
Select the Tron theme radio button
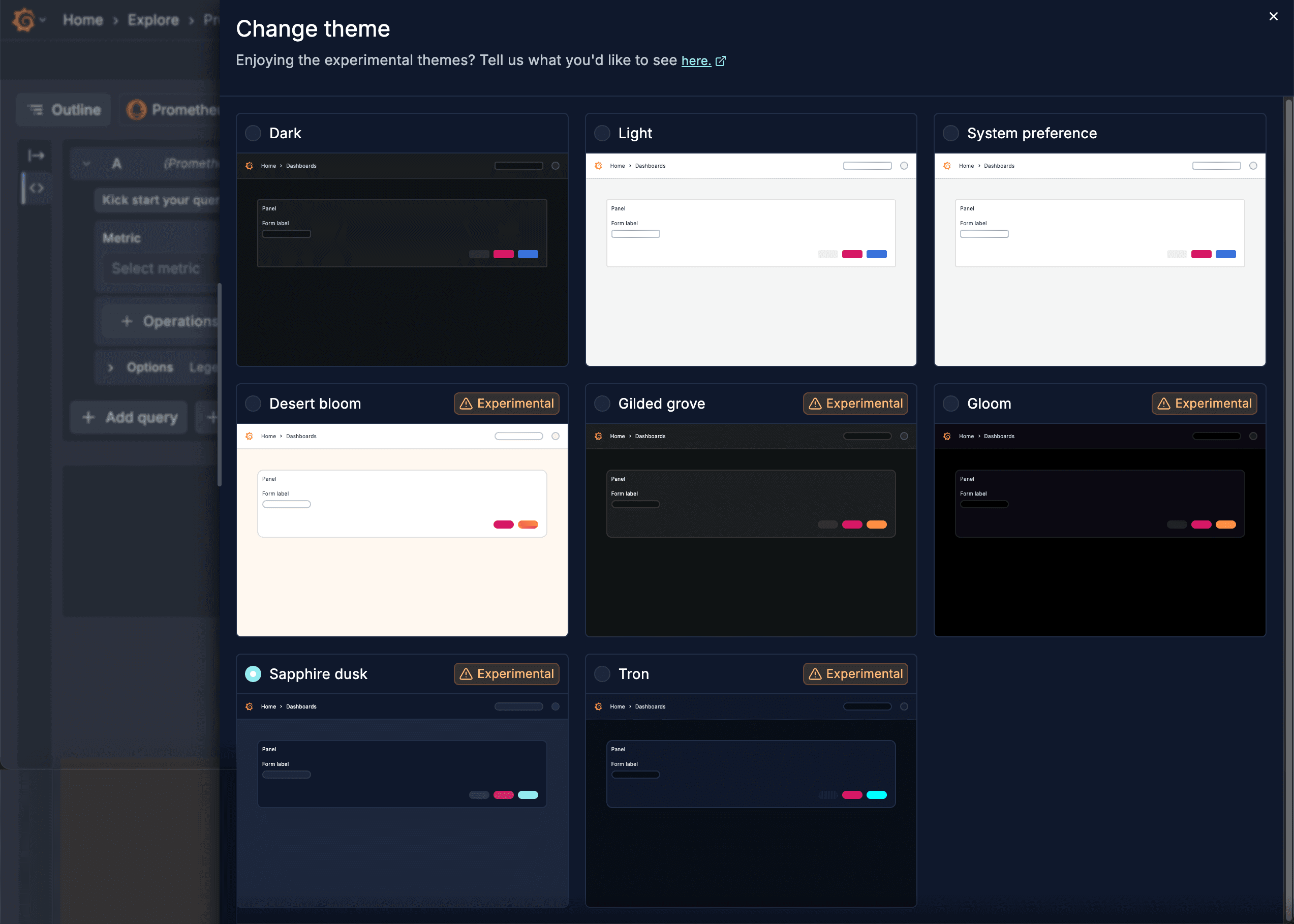click(x=602, y=673)
